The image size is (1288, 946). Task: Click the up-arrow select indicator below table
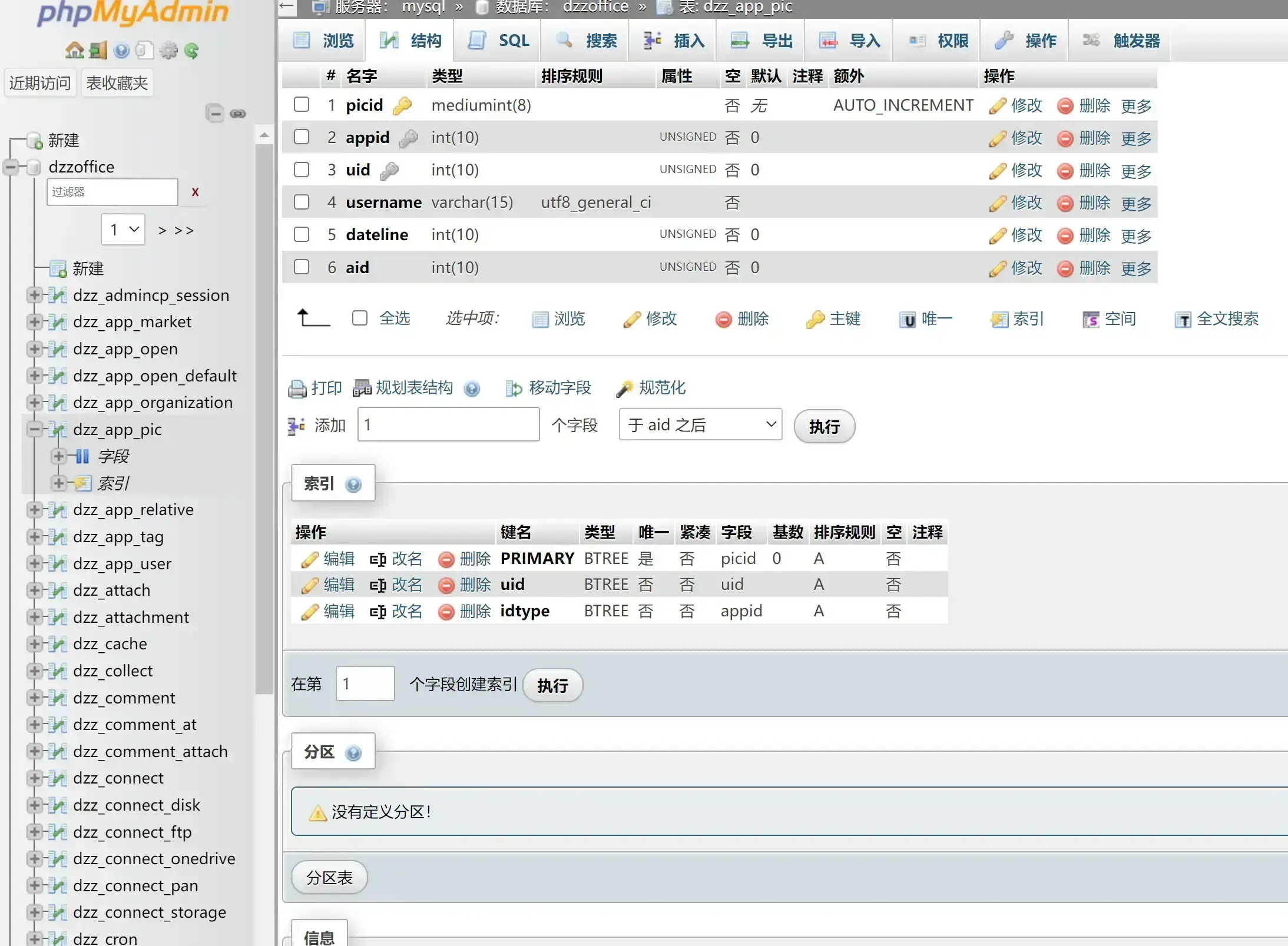[x=313, y=318]
